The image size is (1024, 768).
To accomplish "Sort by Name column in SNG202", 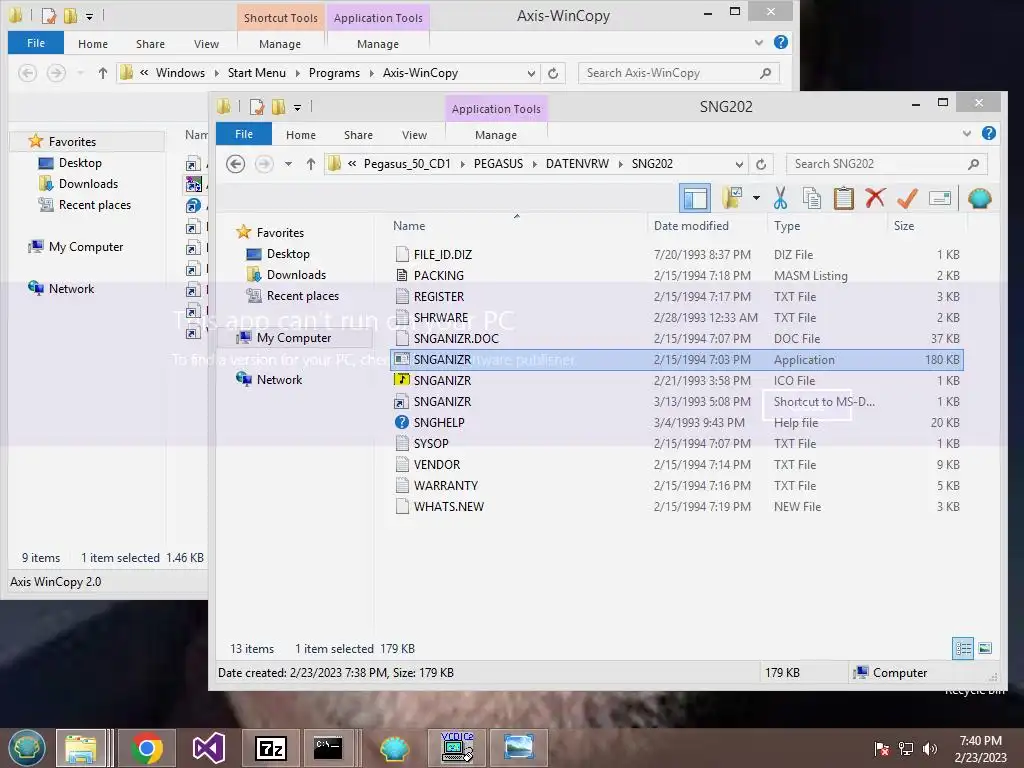I will tap(409, 226).
